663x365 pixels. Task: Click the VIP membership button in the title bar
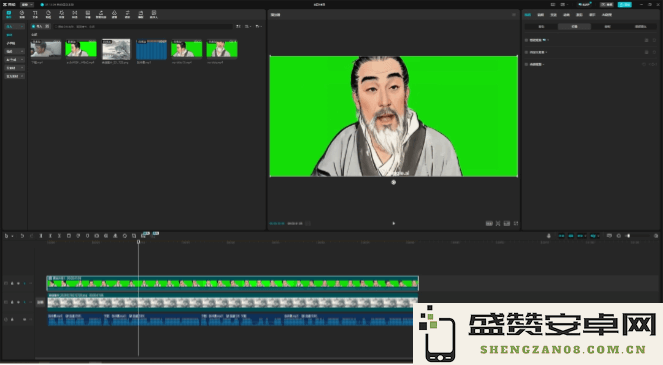click(585, 5)
